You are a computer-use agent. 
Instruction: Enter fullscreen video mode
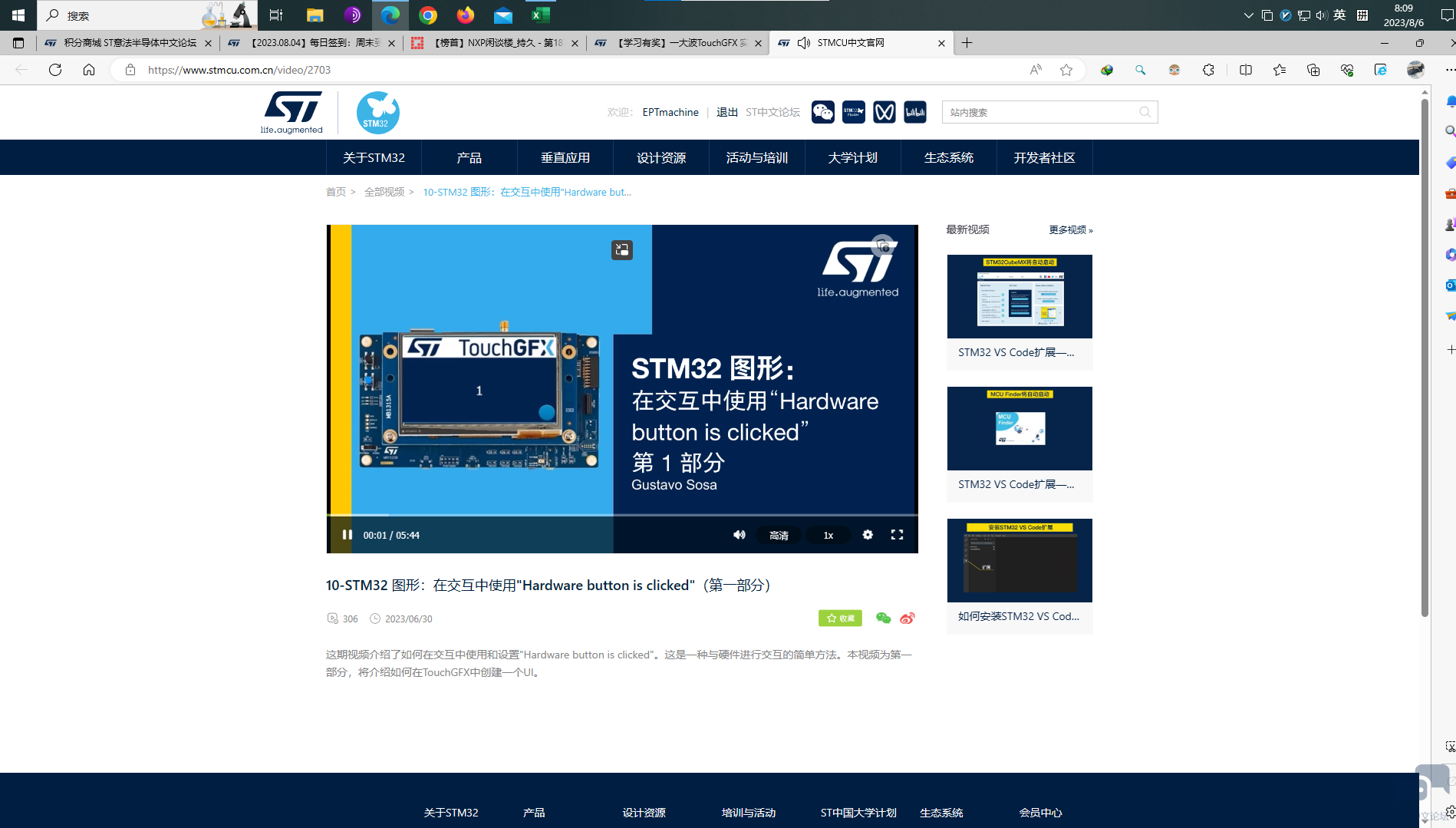pos(897,535)
